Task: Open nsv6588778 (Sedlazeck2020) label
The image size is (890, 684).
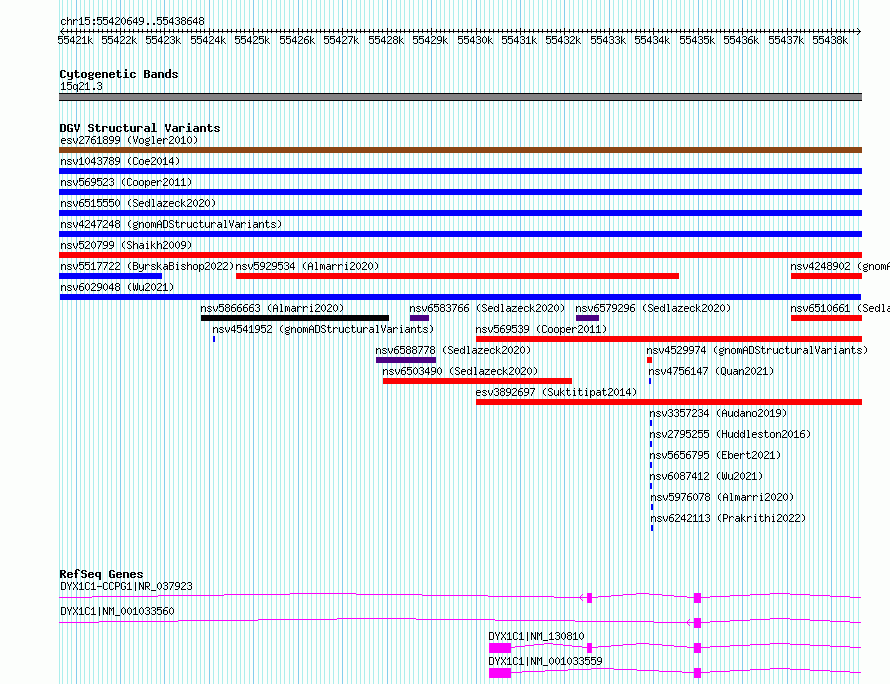Action: point(453,350)
